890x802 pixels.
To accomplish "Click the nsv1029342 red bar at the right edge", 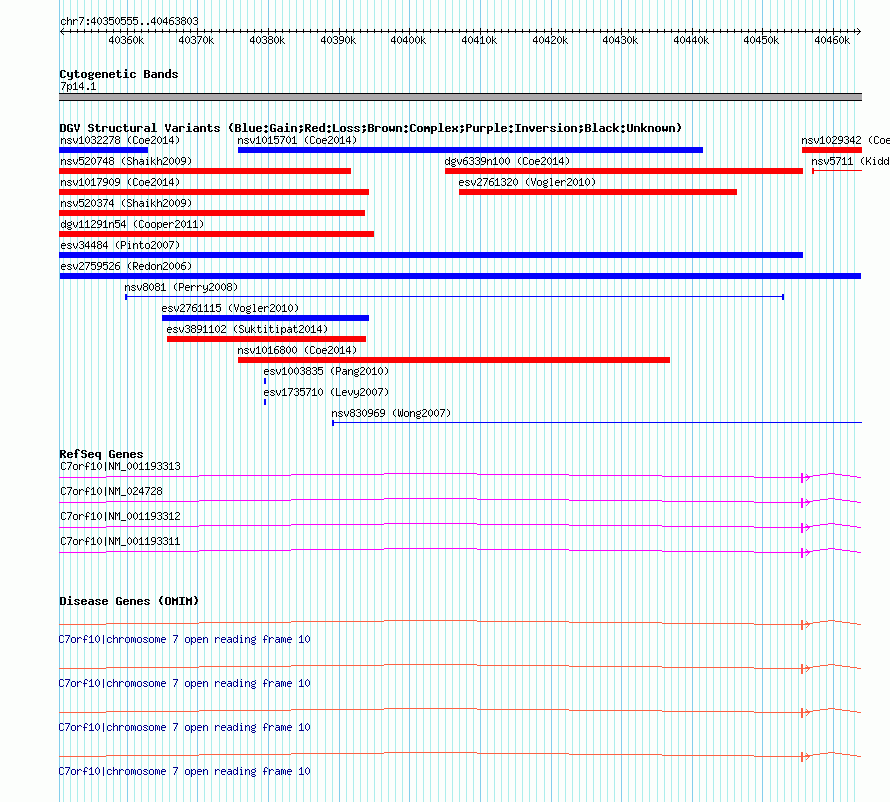I will (x=832, y=150).
